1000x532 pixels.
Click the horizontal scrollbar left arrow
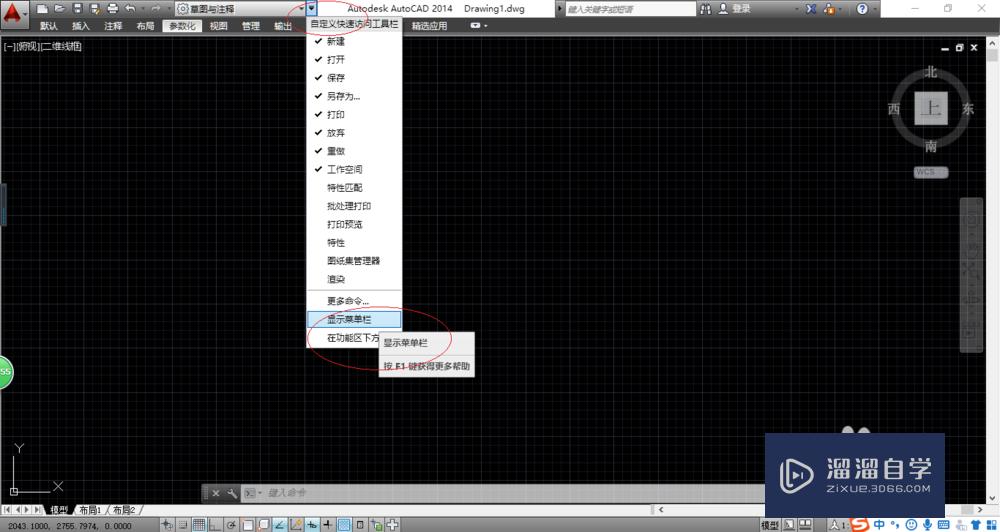pyautogui.click(x=660, y=510)
